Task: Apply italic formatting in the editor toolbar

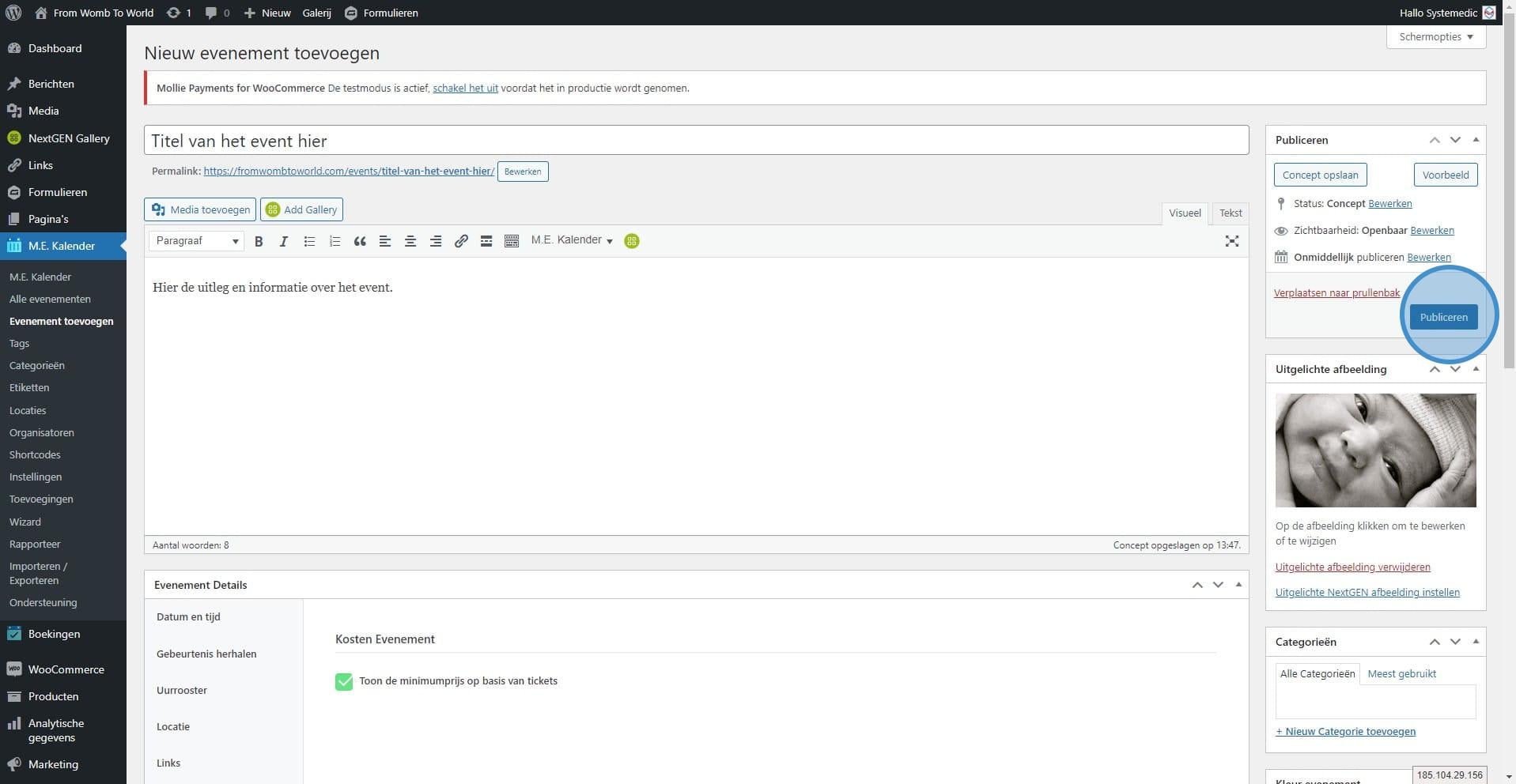Action: point(284,241)
